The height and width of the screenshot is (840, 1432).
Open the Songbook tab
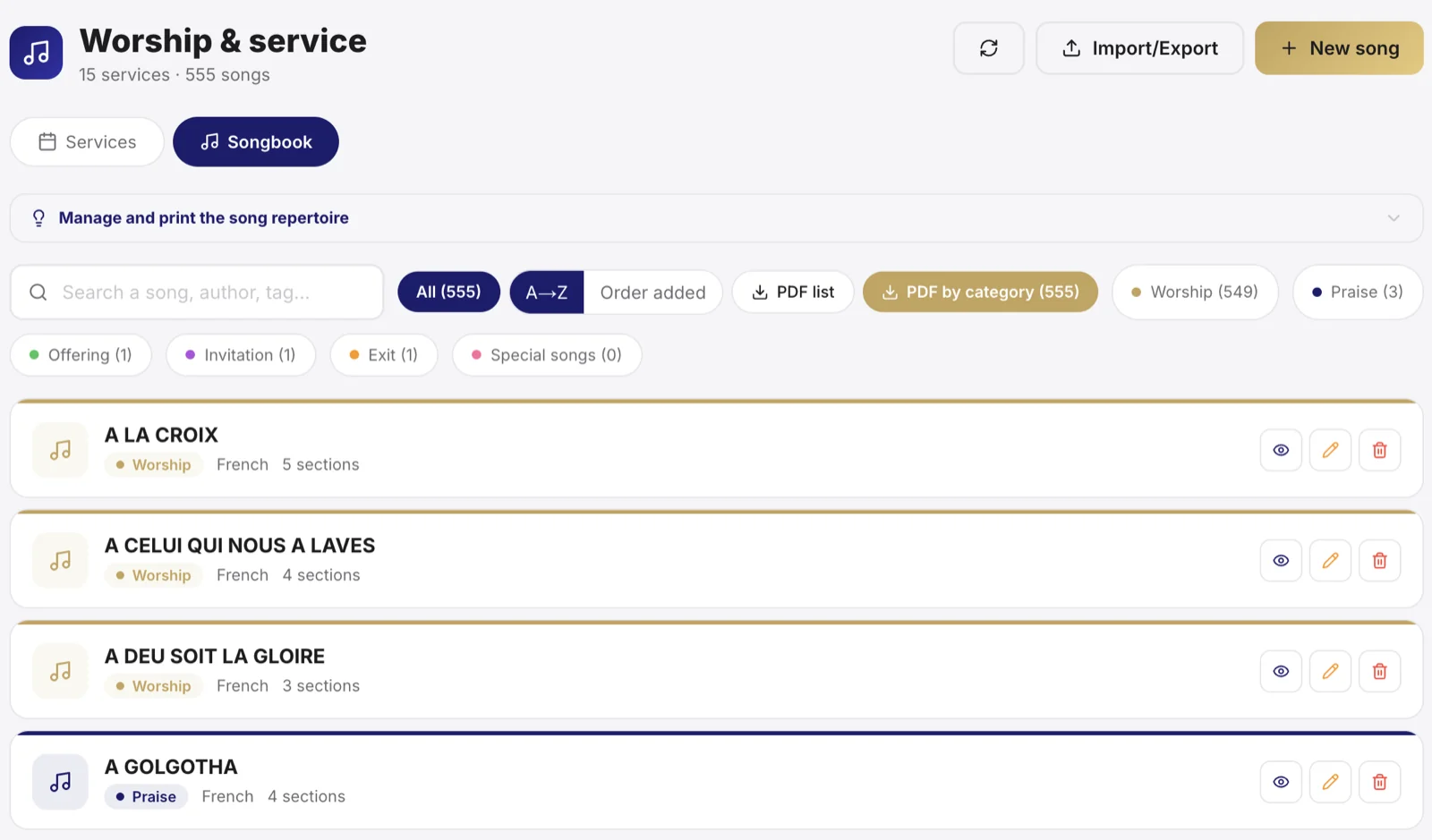(256, 142)
